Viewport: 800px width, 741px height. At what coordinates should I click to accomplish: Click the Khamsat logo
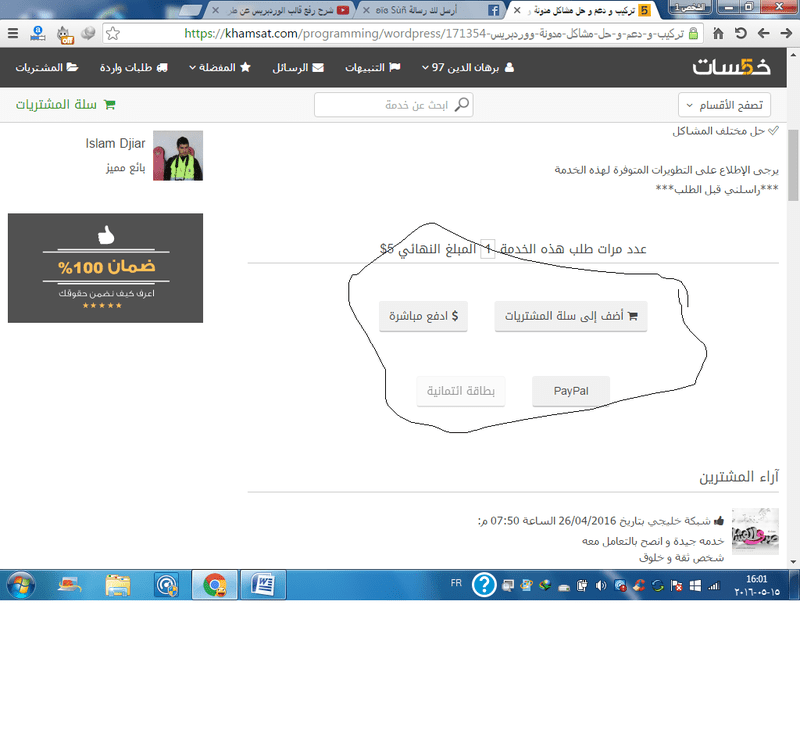click(731, 67)
